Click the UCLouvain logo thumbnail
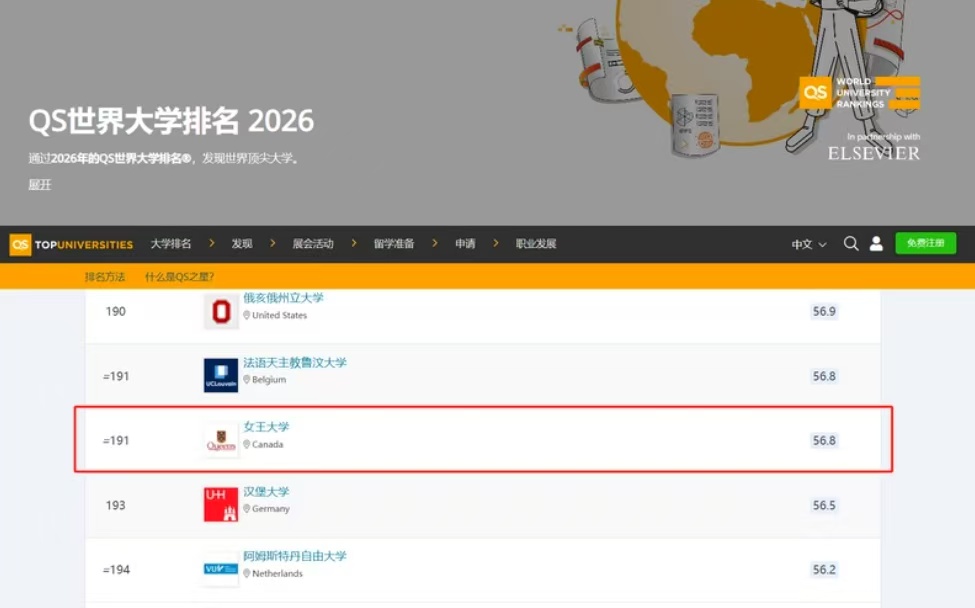 [221, 375]
